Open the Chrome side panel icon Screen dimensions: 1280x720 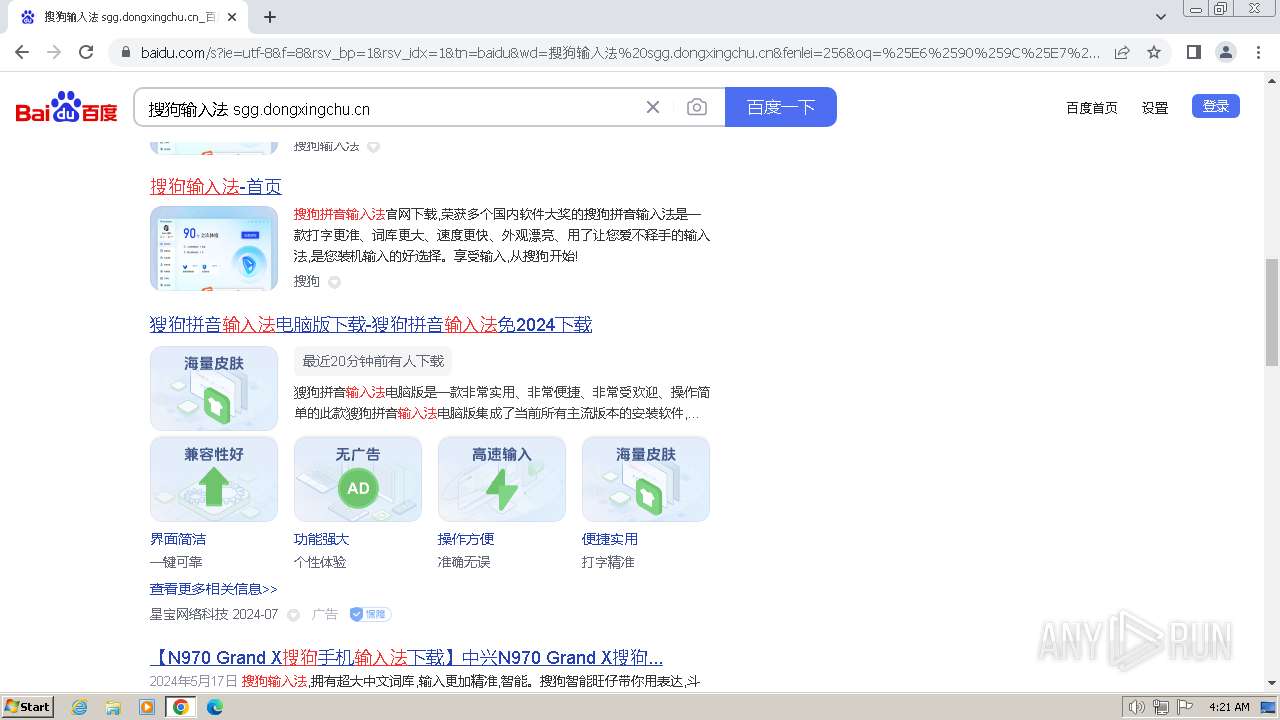click(x=1194, y=52)
